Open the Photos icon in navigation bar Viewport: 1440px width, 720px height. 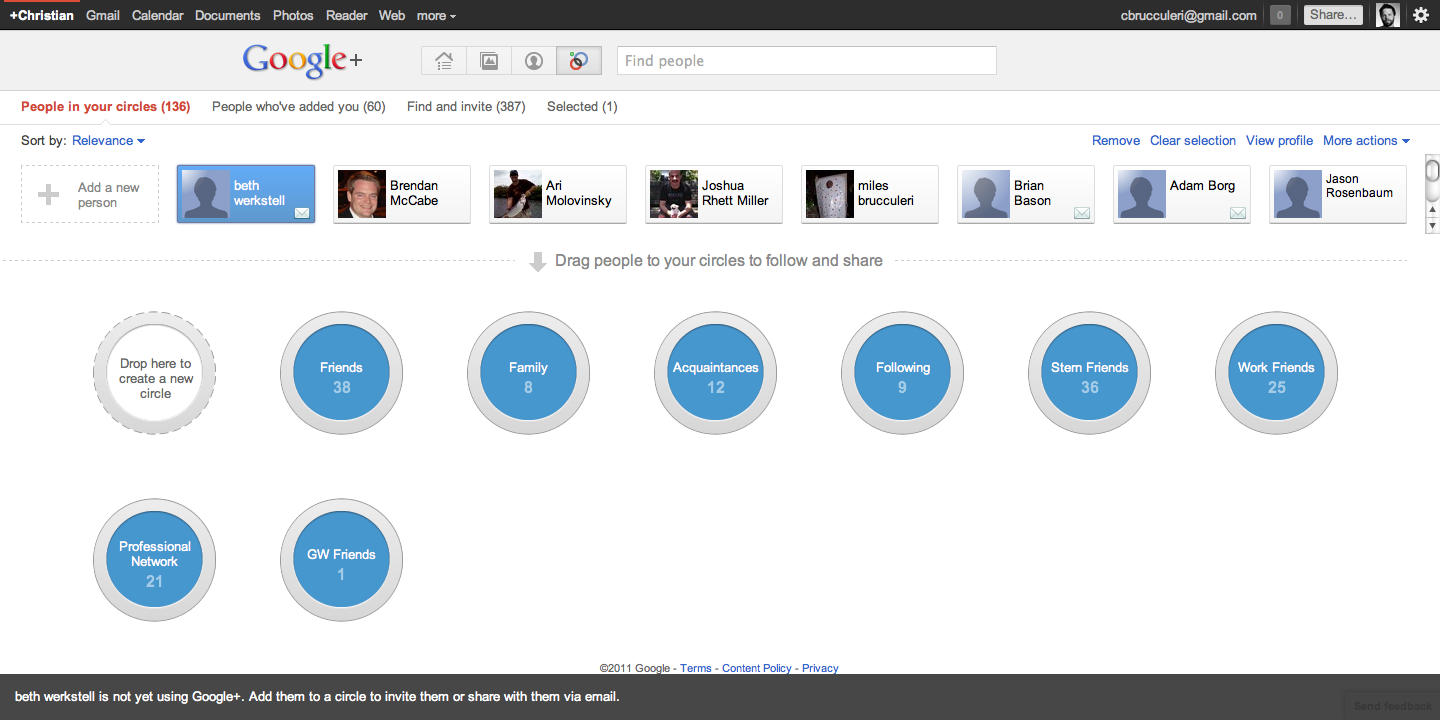(489, 61)
